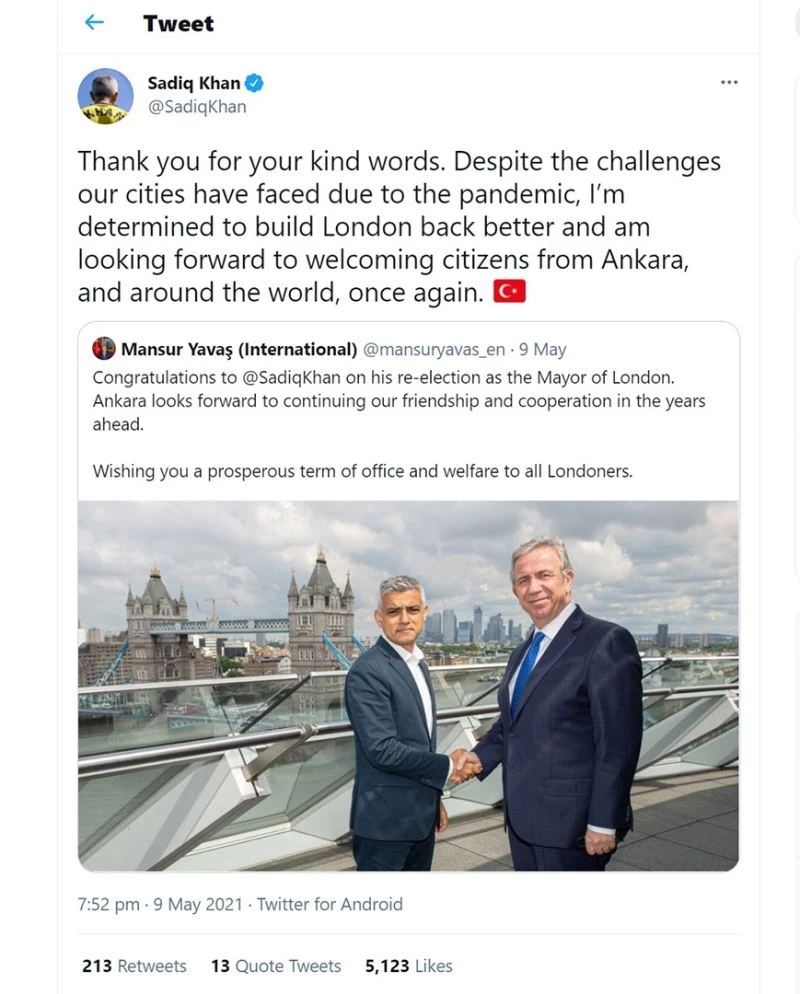Image resolution: width=800 pixels, height=994 pixels.
Task: Click the 7:52 pm timestamp link
Action: point(107,904)
